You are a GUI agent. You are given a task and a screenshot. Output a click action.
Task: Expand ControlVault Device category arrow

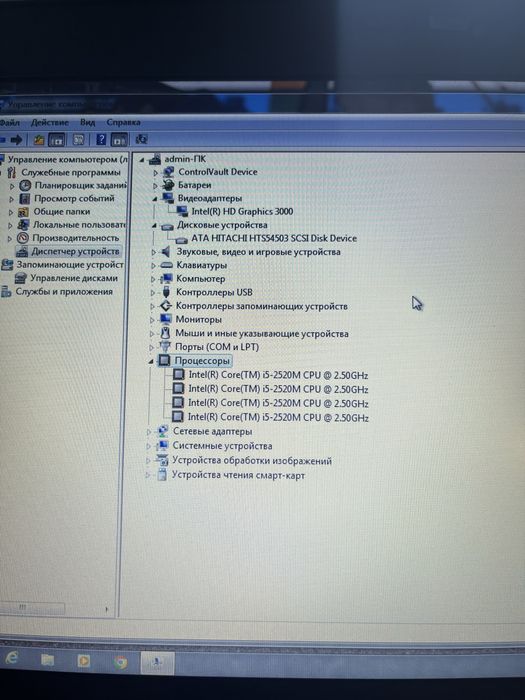[156, 172]
